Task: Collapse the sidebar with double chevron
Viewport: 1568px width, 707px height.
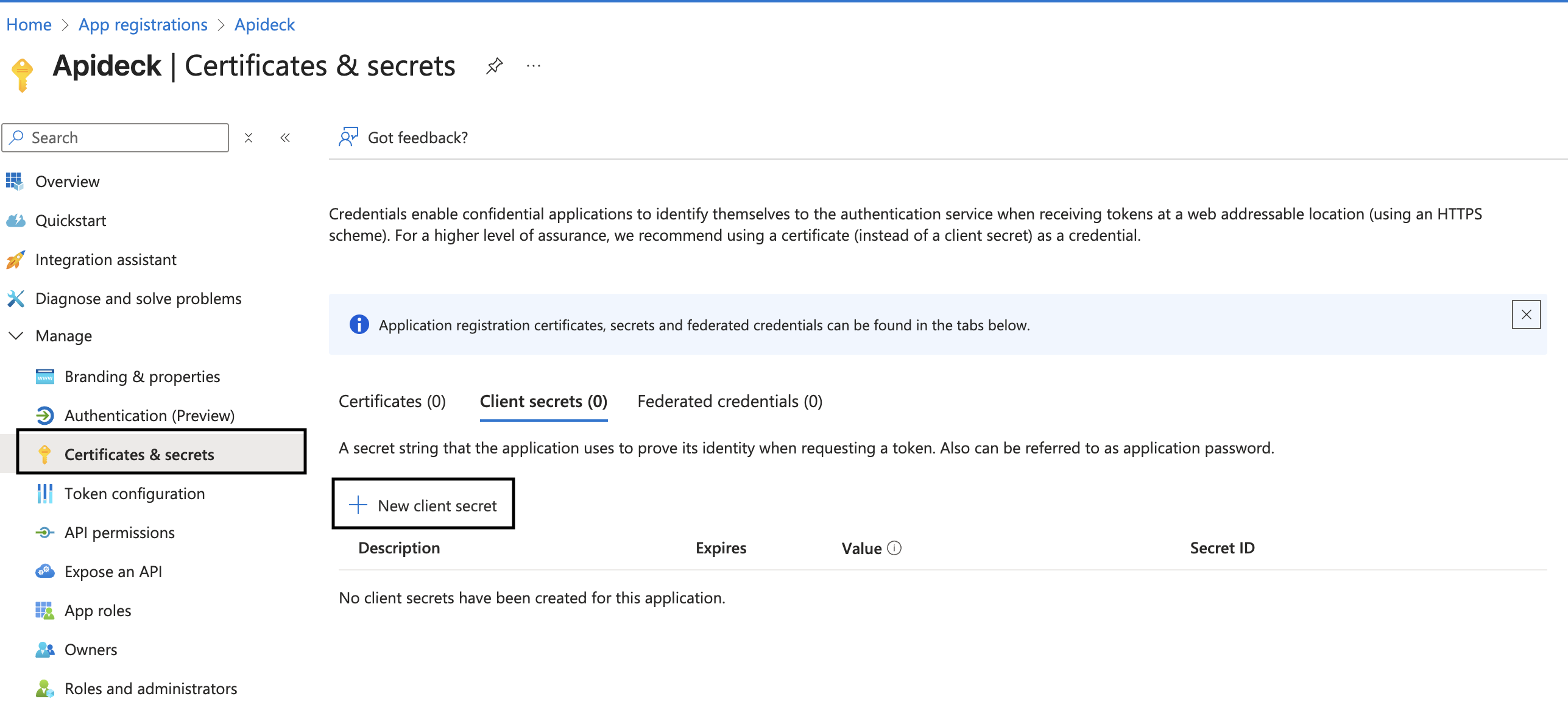Action: tap(285, 138)
